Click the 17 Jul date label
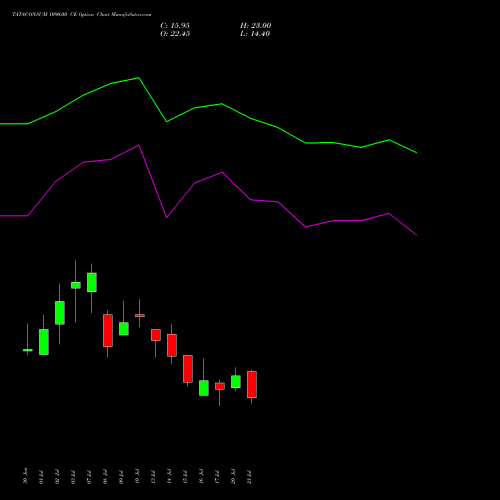The image size is (500, 500). click(x=217, y=477)
